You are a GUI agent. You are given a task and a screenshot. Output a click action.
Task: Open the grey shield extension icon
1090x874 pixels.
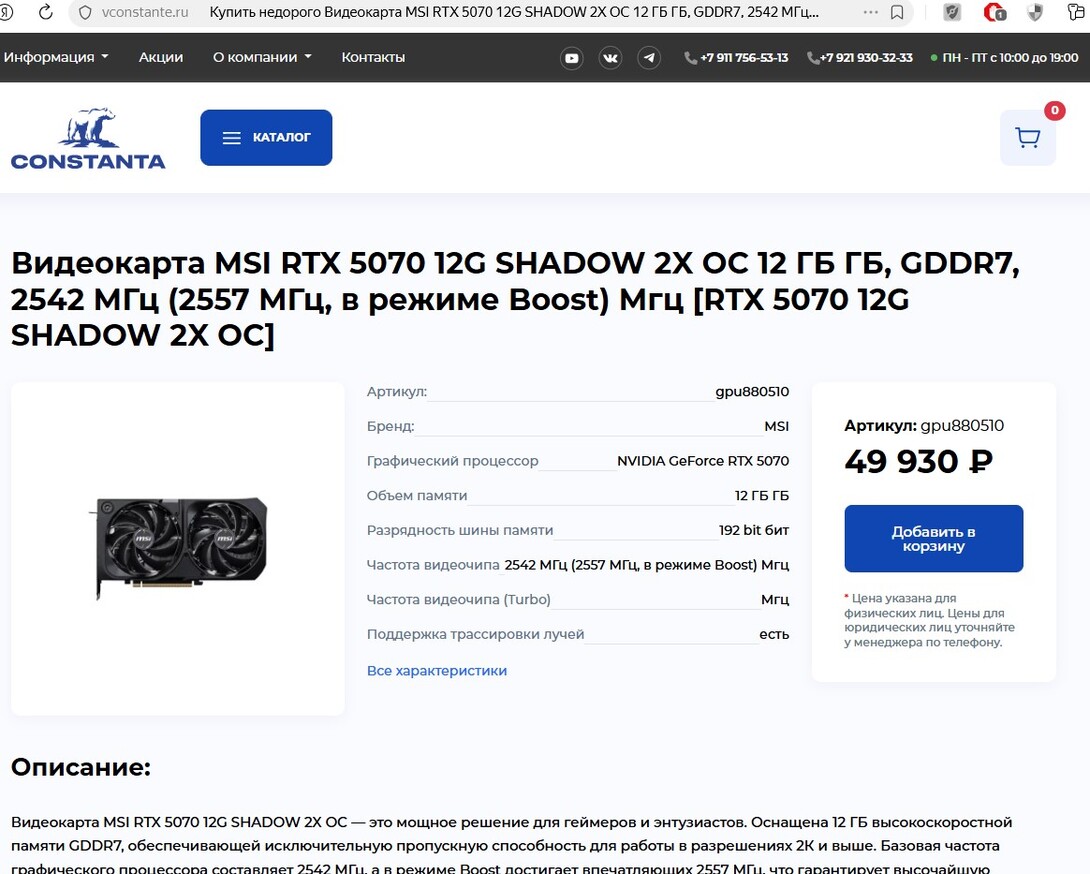click(x=952, y=12)
